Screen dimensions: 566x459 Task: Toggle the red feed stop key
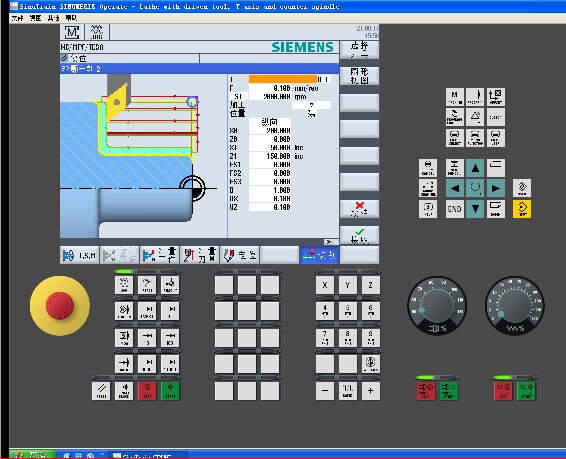pos(503,391)
